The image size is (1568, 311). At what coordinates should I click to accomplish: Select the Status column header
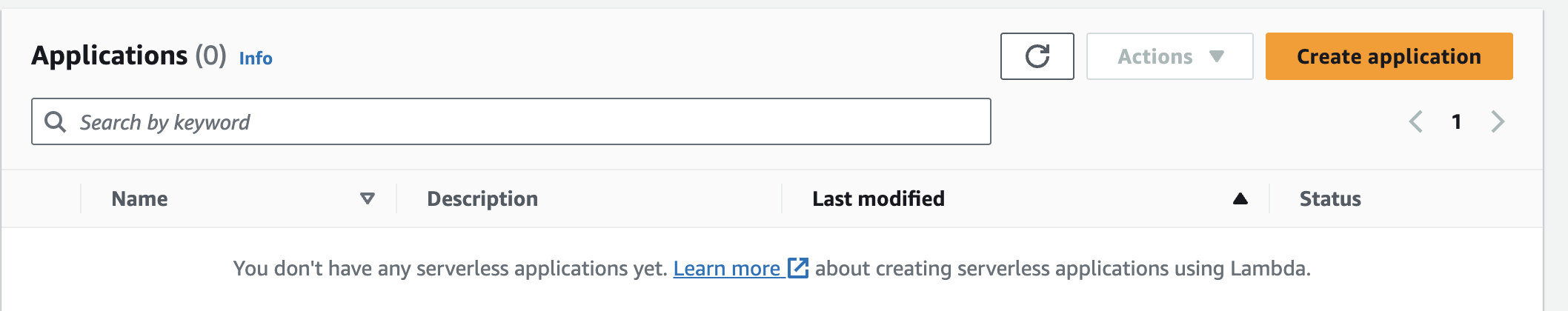click(1330, 198)
